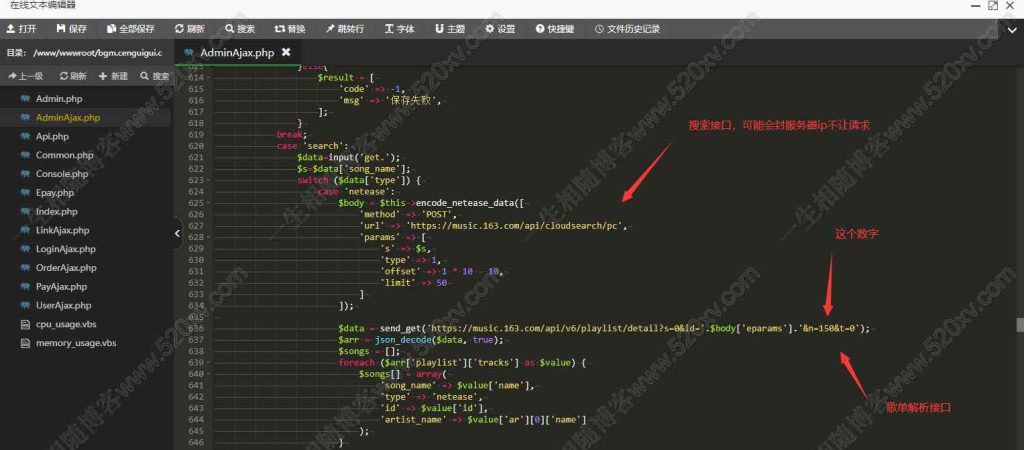This screenshot has width=1024, height=450.
Task: Open the 设置 settings panel
Action: coord(500,29)
